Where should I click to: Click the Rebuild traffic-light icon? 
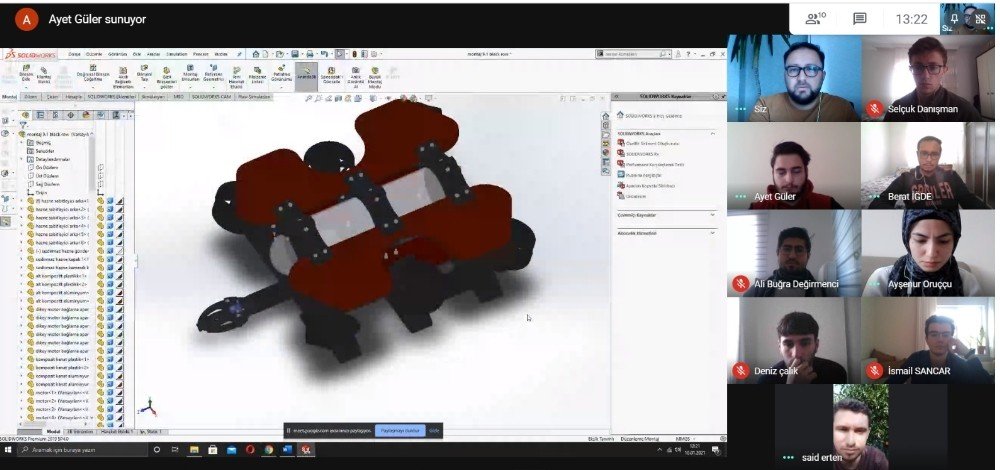[x=354, y=54]
